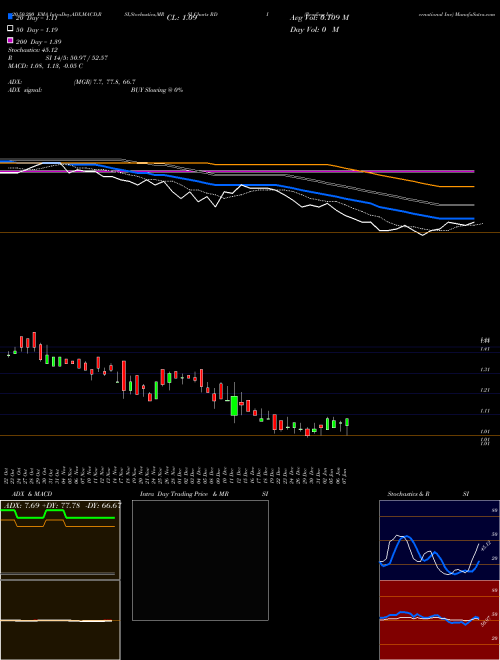Click the 'BUY Slowing @ 0%' signal text

tap(157, 90)
